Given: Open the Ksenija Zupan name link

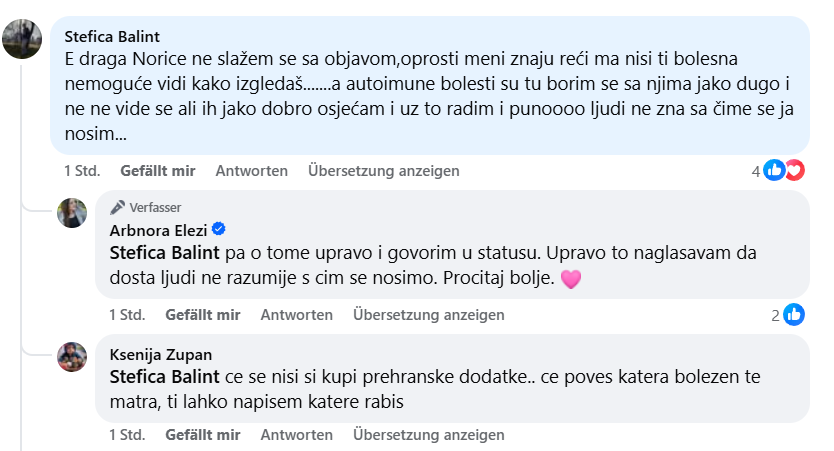Looking at the screenshot, I should coord(160,354).
